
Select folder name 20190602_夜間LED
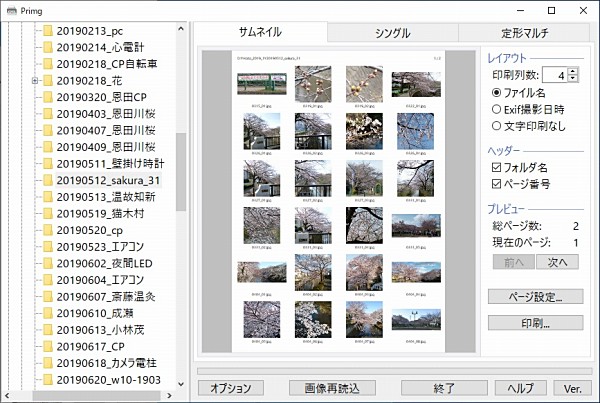pyautogui.click(x=104, y=263)
